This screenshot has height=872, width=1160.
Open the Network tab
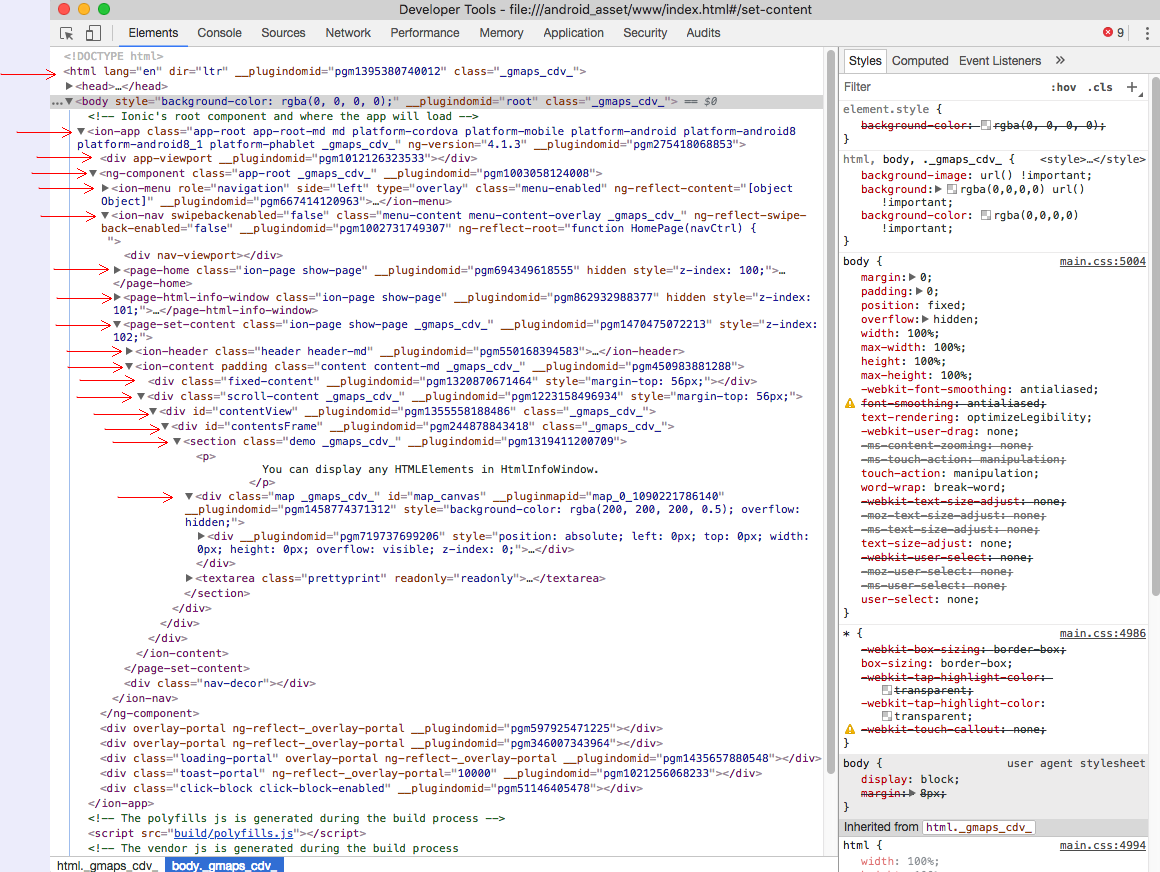(x=348, y=33)
